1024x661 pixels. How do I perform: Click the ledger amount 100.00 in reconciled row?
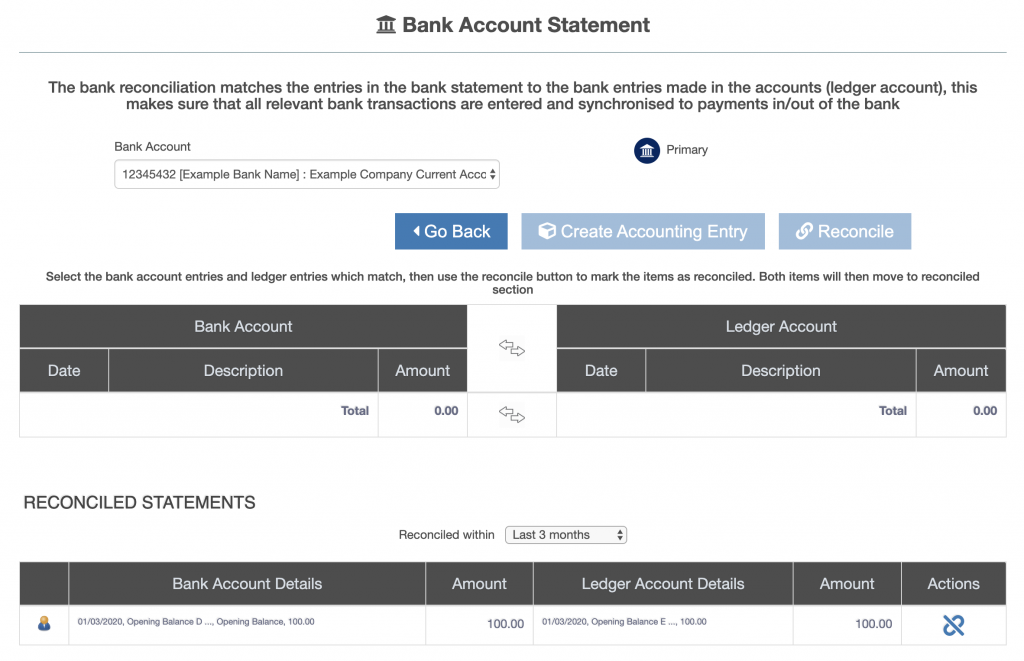point(874,624)
